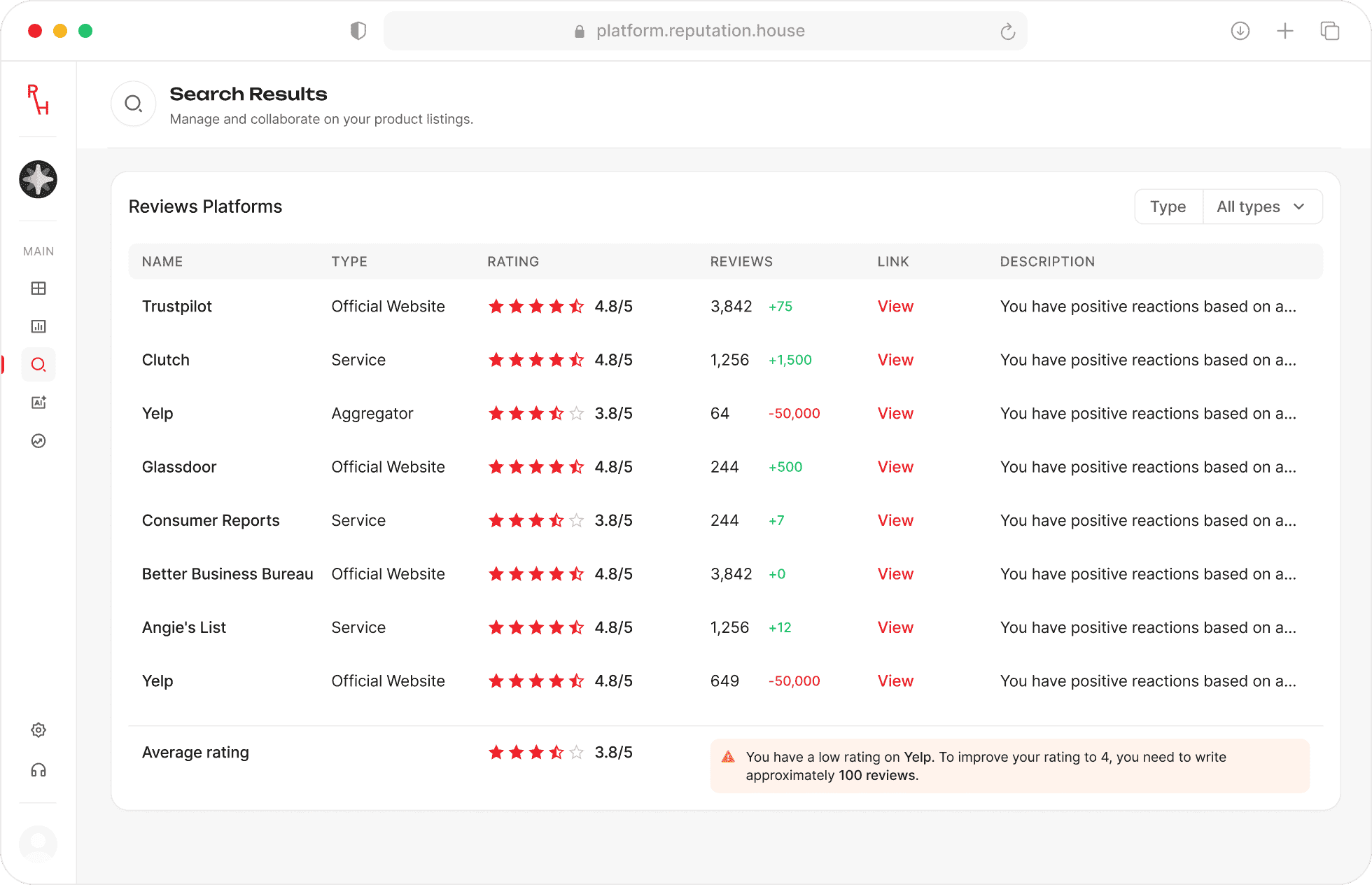1372x885 pixels.
Task: Select the Trustpilot name cell
Action: (177, 307)
